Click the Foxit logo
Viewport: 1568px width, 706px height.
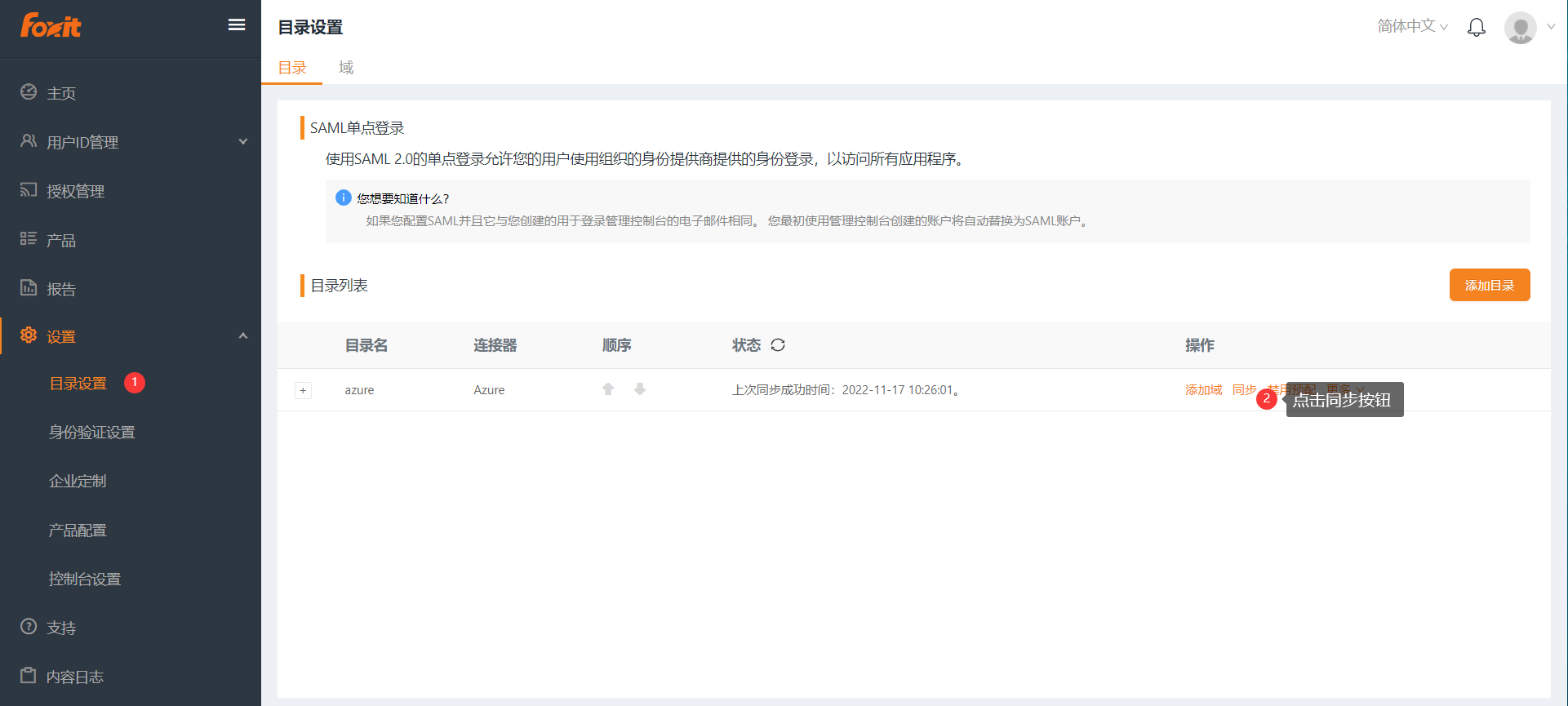(51, 26)
